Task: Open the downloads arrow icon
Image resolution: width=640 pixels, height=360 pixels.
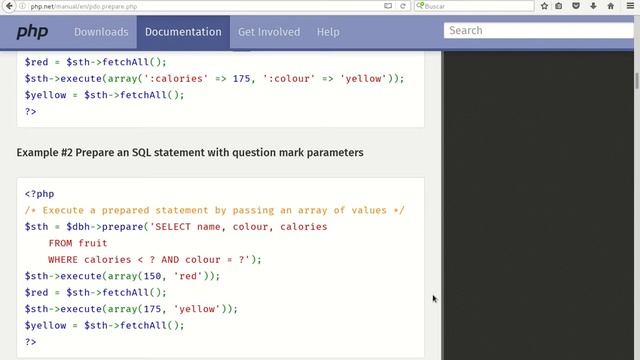Action: 593,6
